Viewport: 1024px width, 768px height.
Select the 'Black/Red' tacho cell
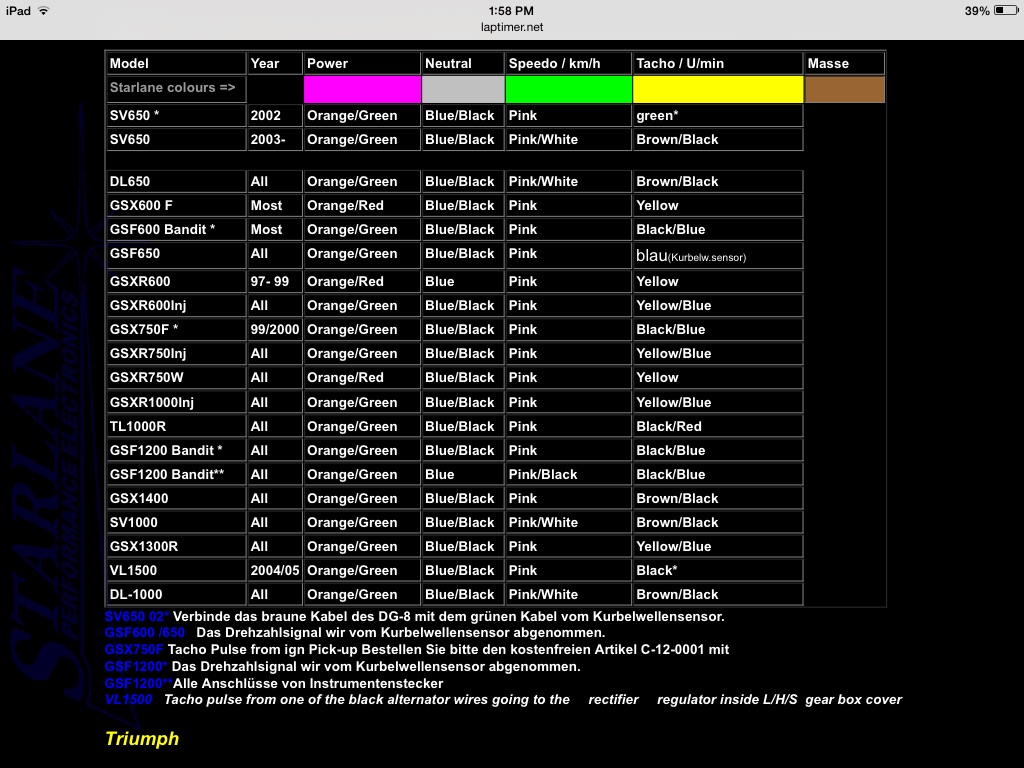[718, 426]
